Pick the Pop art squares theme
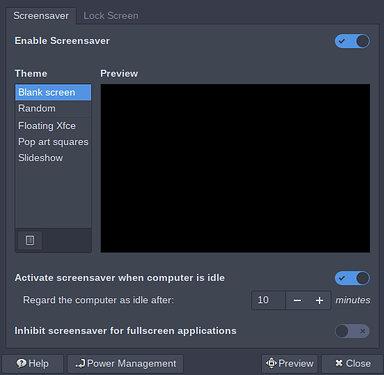 point(53,142)
